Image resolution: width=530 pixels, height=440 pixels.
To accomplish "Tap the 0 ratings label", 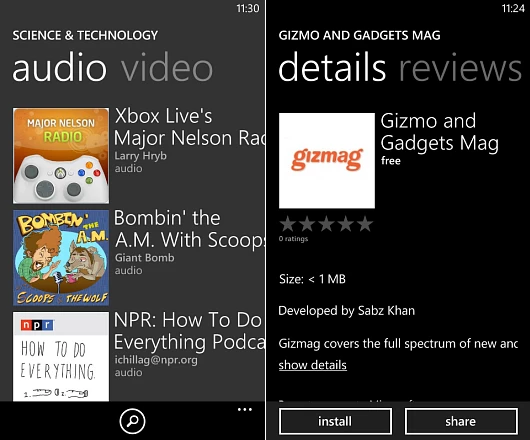I will tap(293, 239).
